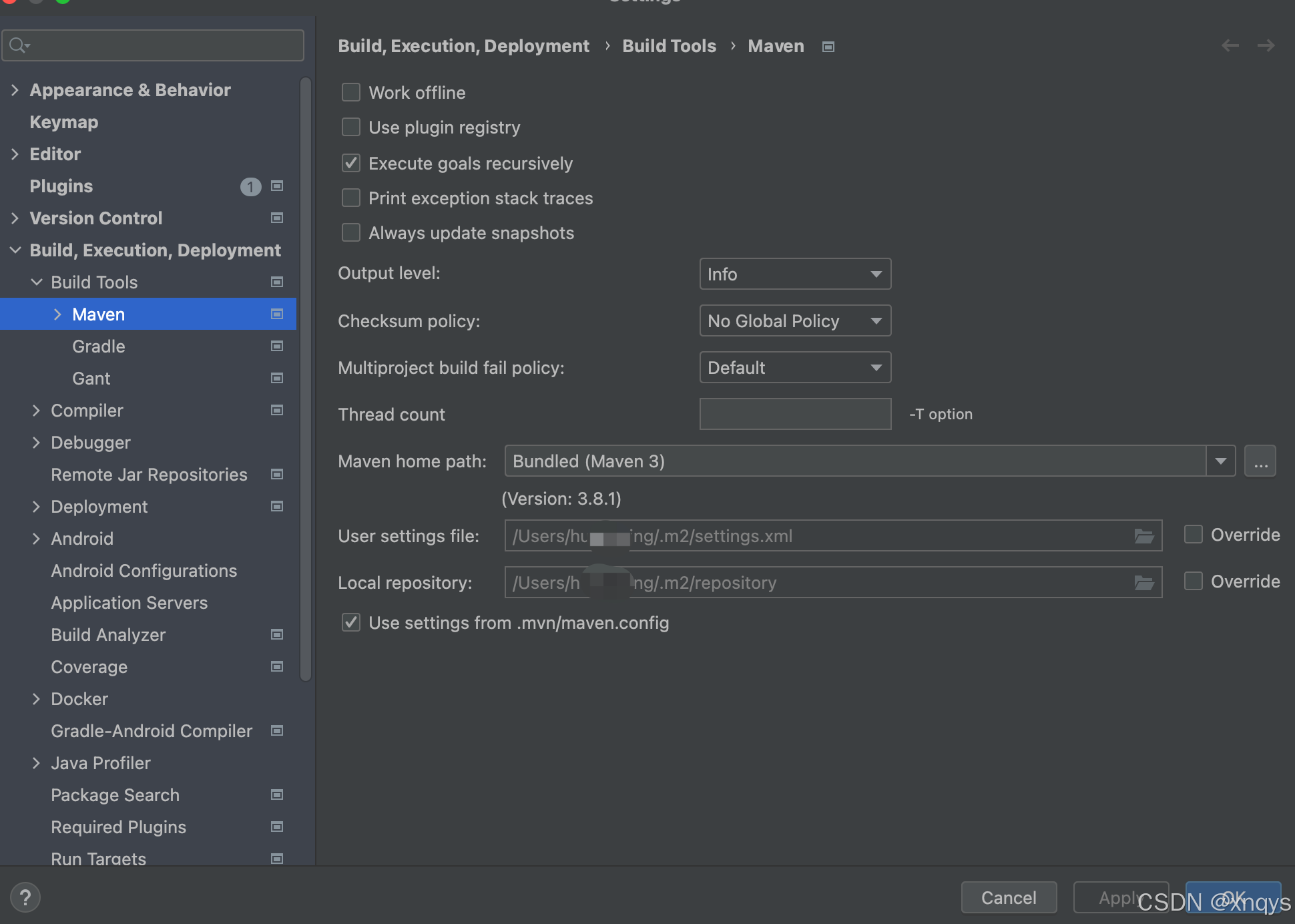Click the back navigation arrow
Viewport: 1295px width, 924px height.
[x=1230, y=45]
